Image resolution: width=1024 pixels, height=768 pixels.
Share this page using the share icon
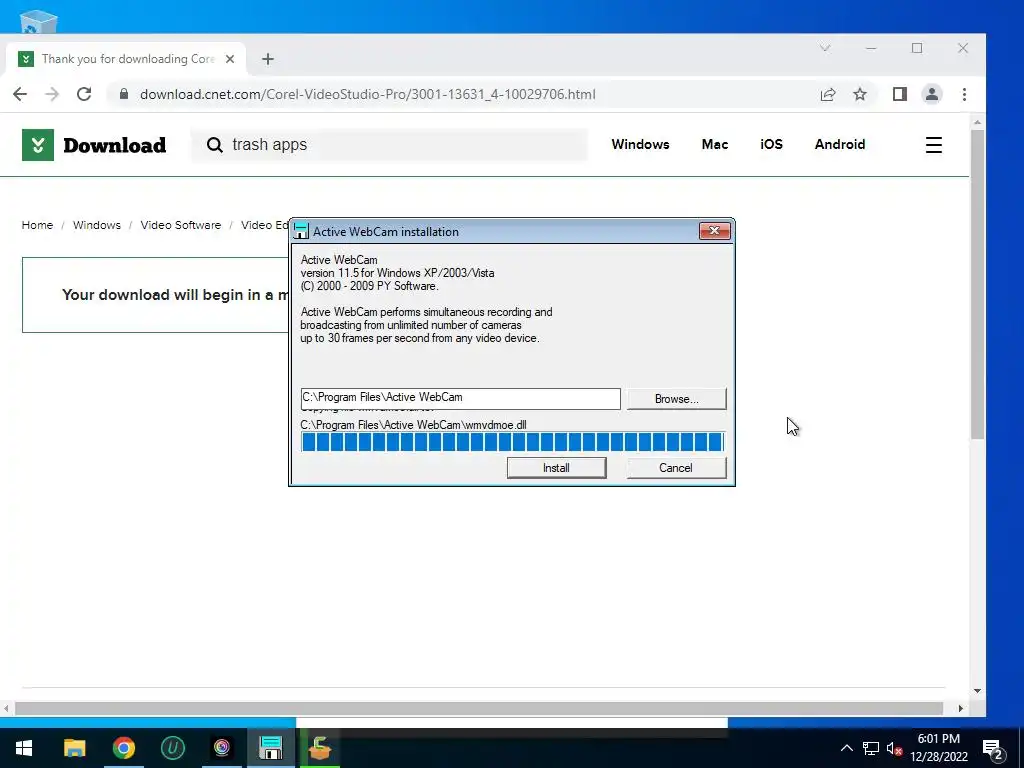828,94
